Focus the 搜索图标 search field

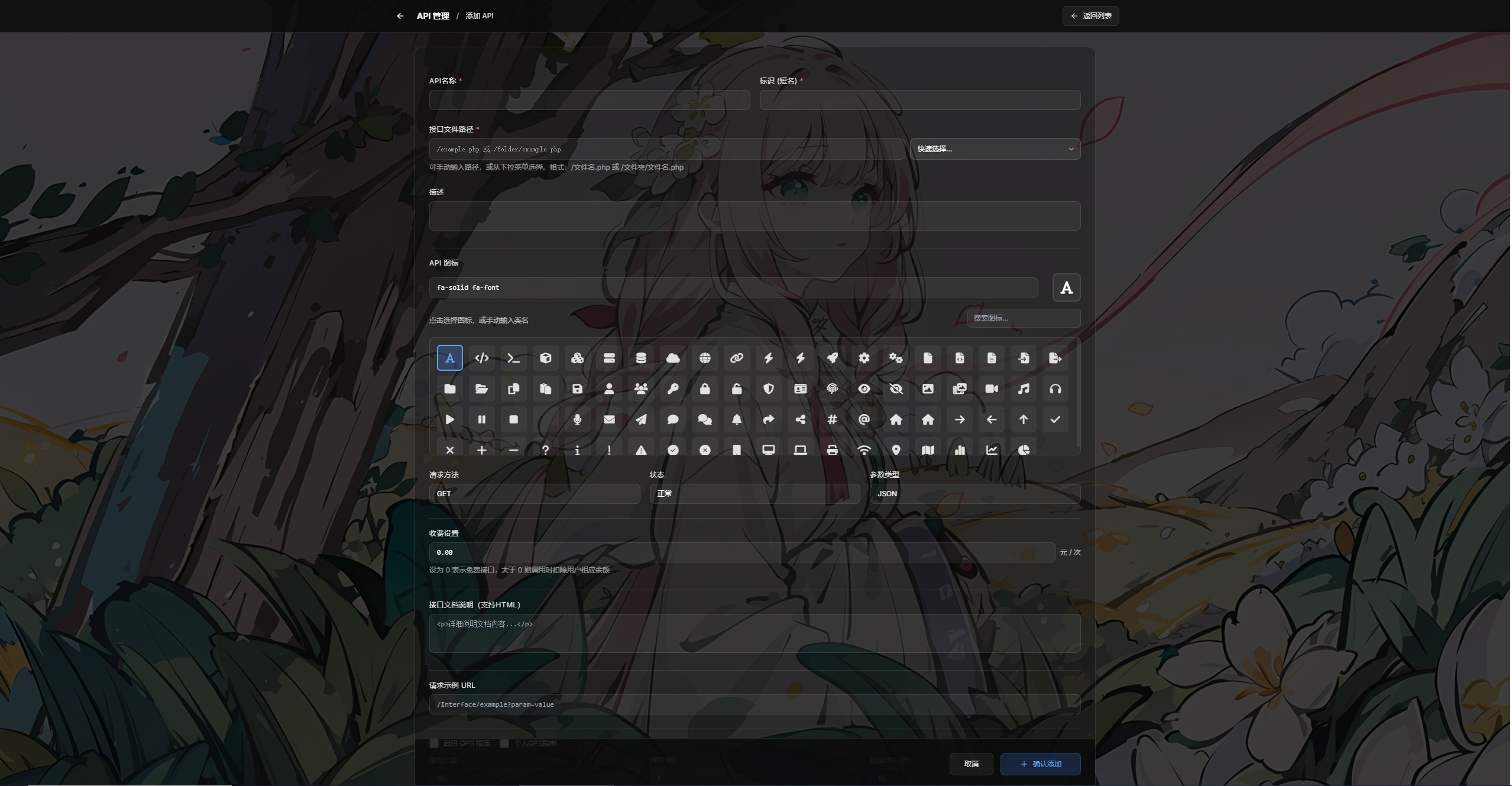coord(1023,318)
